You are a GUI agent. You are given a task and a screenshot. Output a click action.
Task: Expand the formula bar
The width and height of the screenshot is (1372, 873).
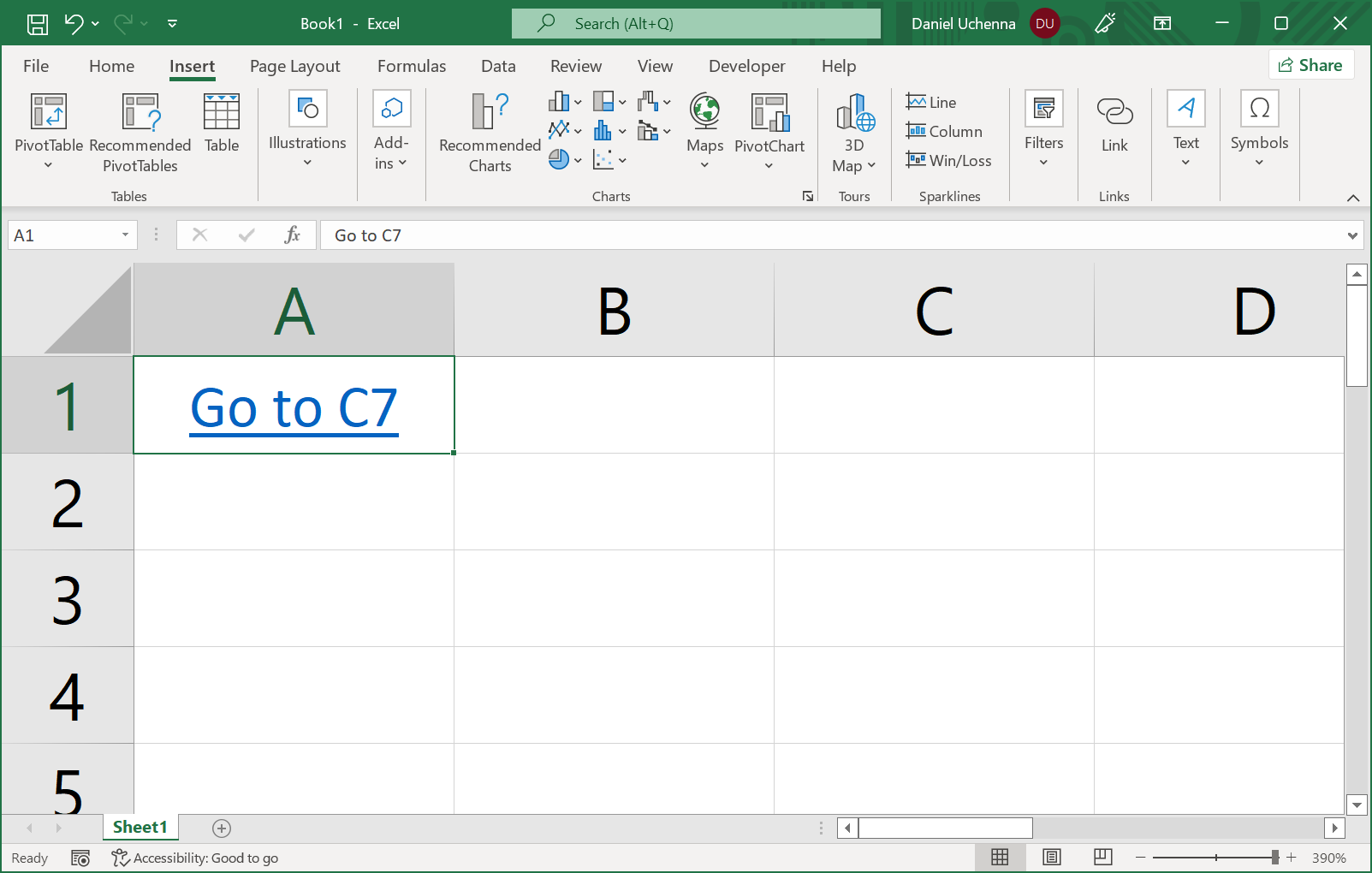click(x=1352, y=235)
